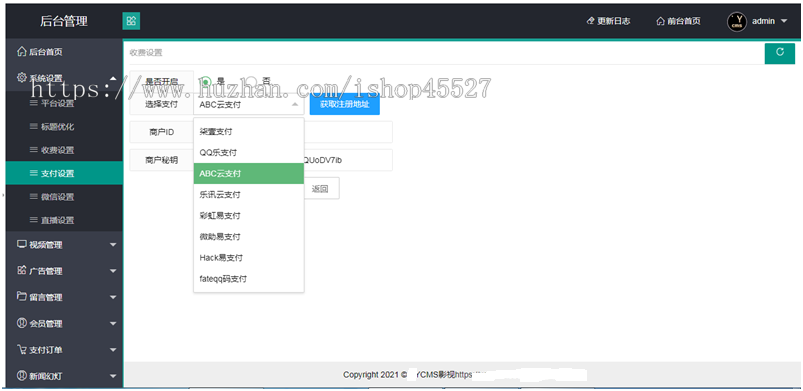Expand the 留言管理 menu arrow
This screenshot has height=391, width=803.
(x=113, y=297)
